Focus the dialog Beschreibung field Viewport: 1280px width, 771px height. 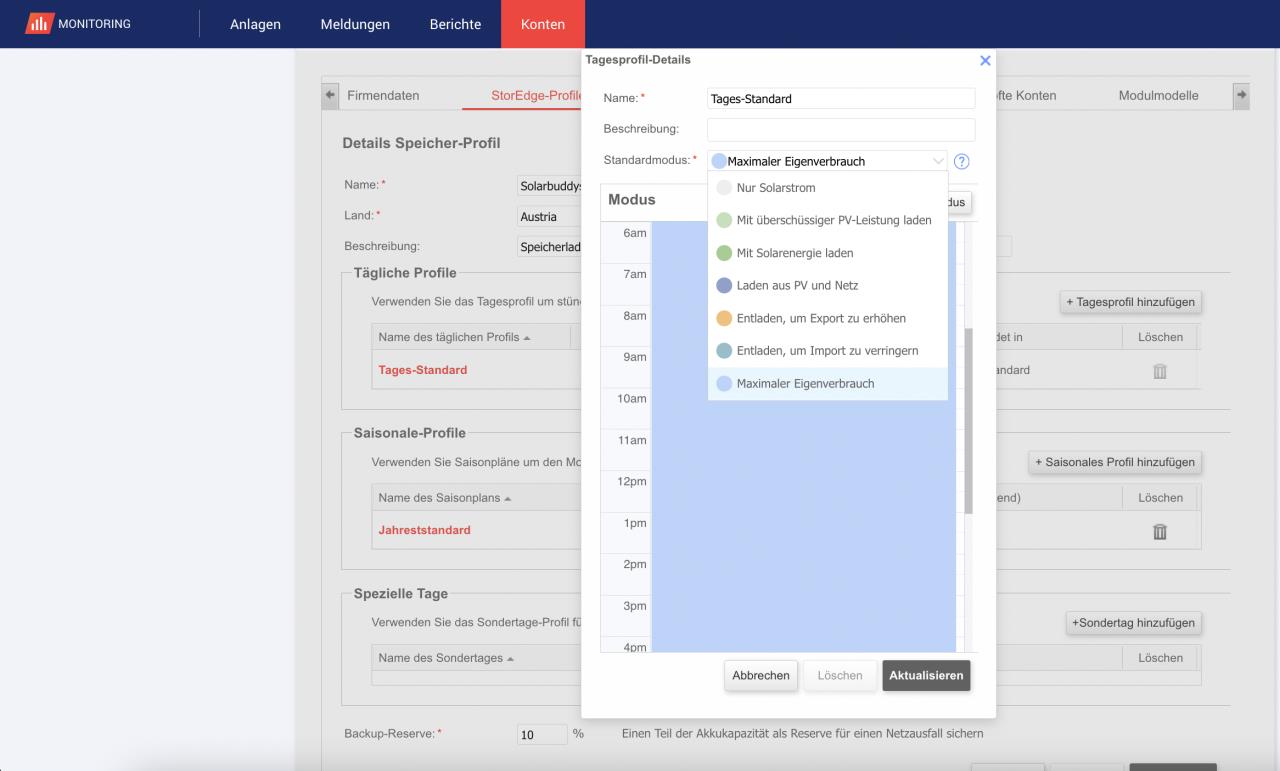click(x=840, y=129)
